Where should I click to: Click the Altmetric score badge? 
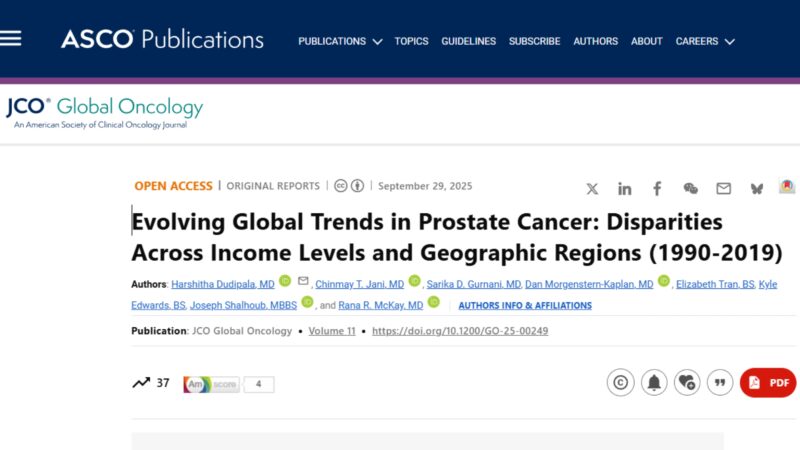coord(228,384)
